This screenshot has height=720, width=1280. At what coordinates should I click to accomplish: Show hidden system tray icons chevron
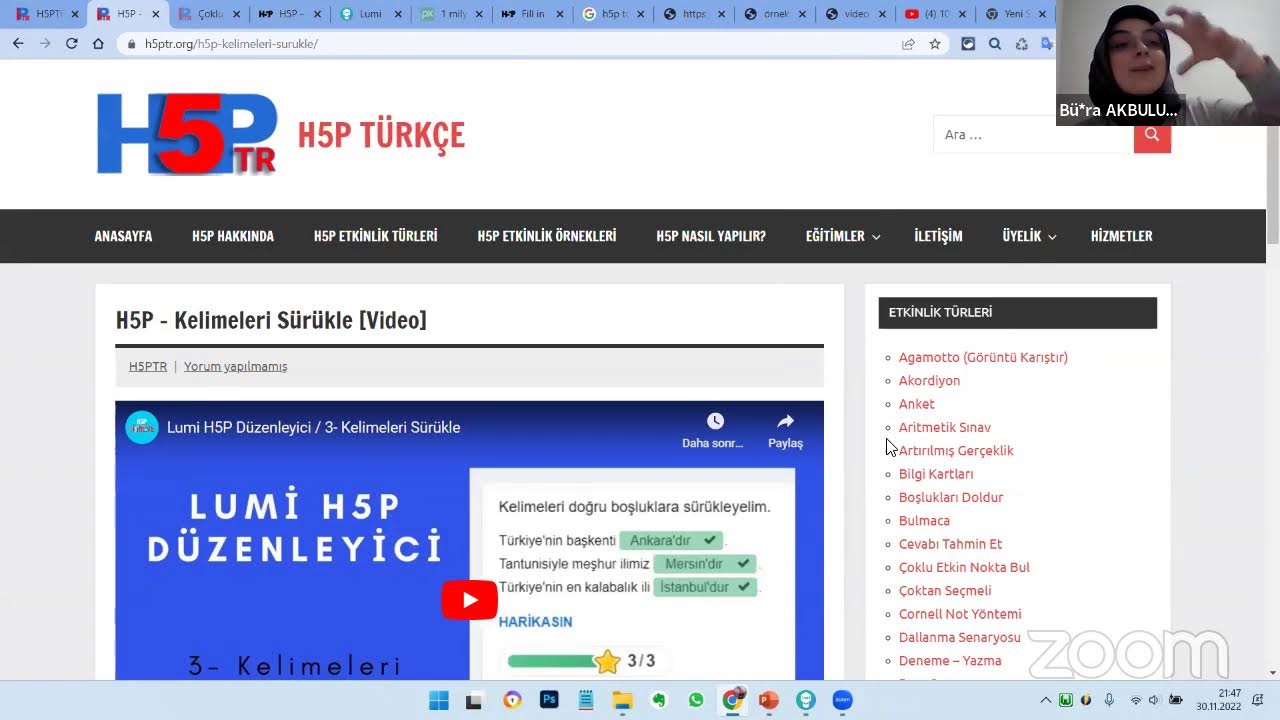click(x=1046, y=700)
